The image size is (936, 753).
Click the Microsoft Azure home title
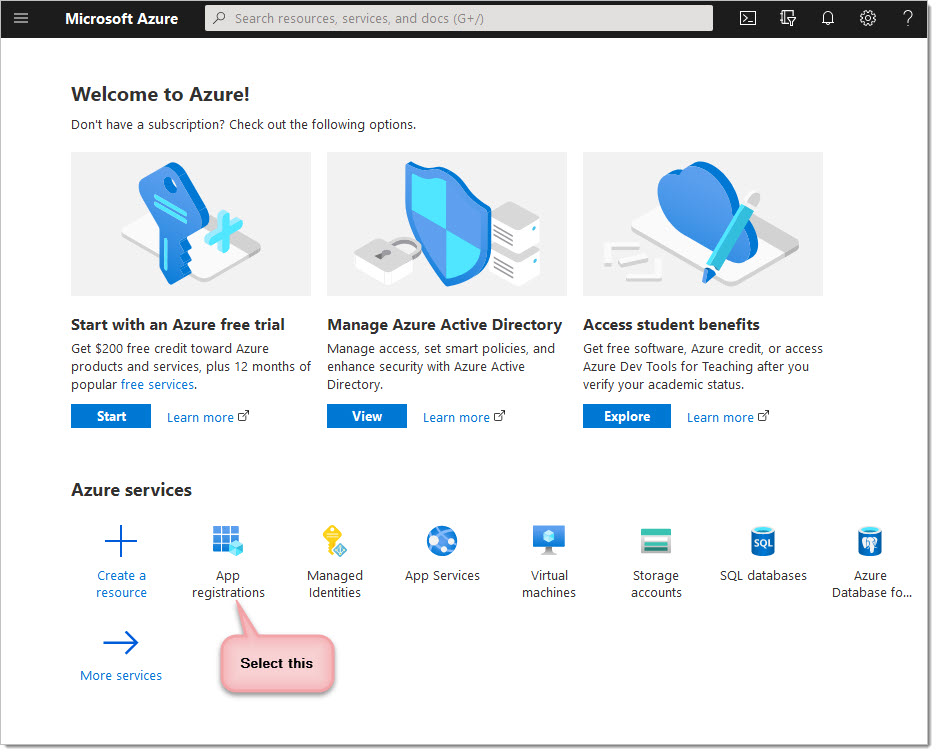pyautogui.click(x=121, y=19)
